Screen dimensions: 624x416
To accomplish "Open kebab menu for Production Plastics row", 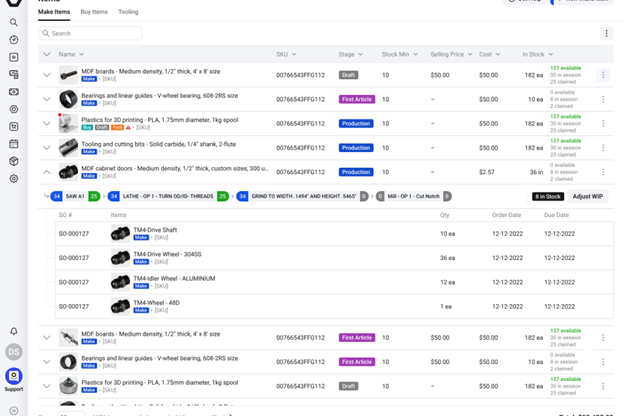I will (603, 123).
